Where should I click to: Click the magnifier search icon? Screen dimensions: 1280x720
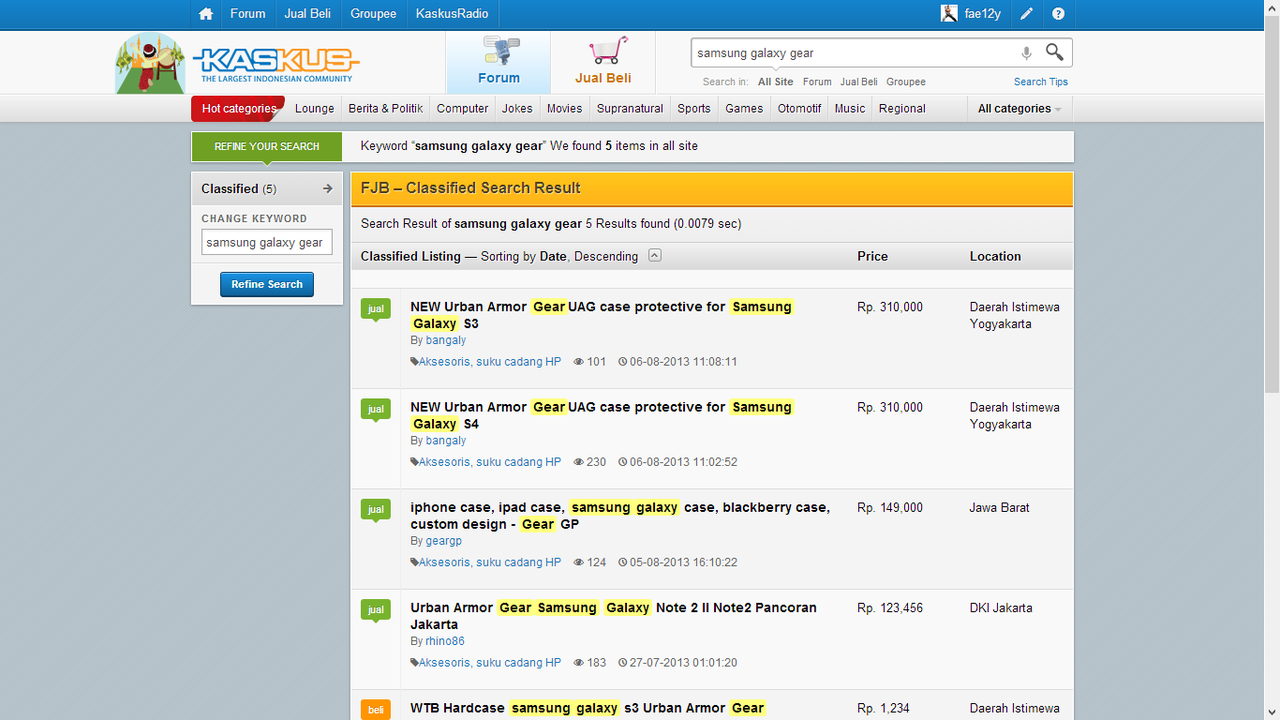(x=1054, y=52)
